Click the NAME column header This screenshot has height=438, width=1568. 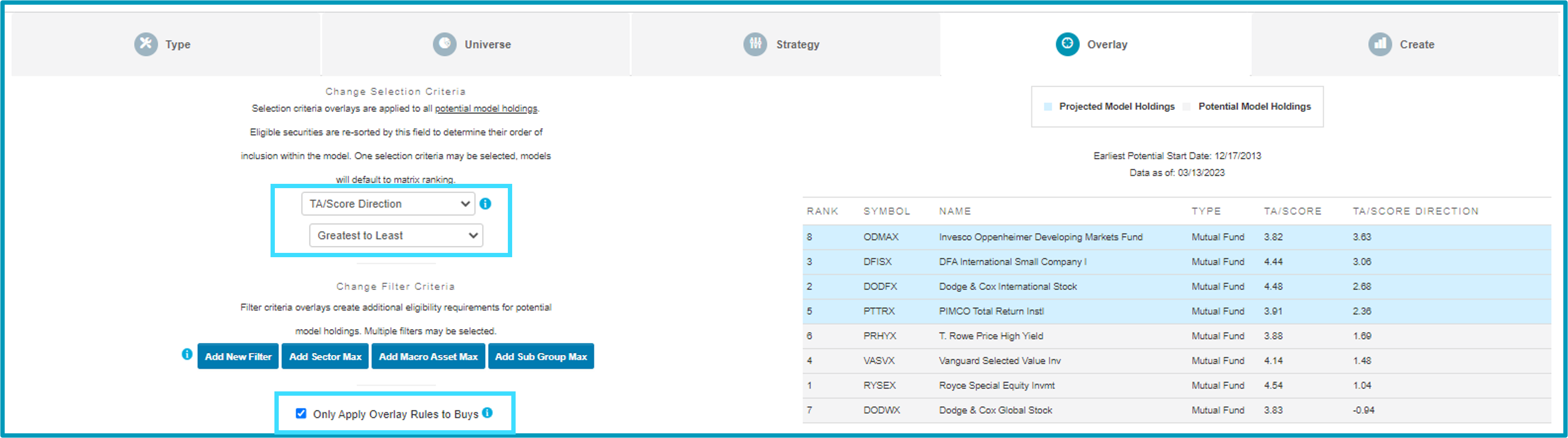(955, 211)
